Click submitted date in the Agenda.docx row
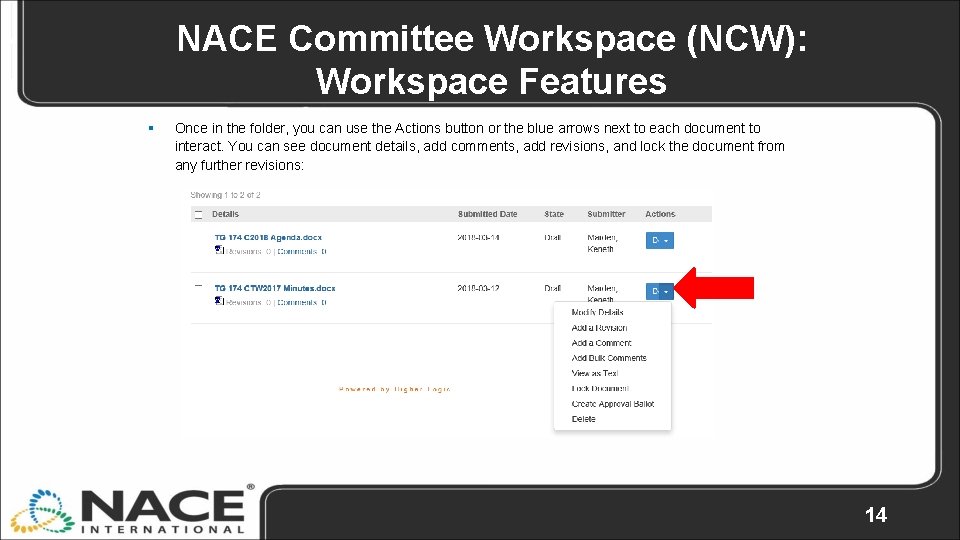This screenshot has width=960, height=540. [x=478, y=238]
